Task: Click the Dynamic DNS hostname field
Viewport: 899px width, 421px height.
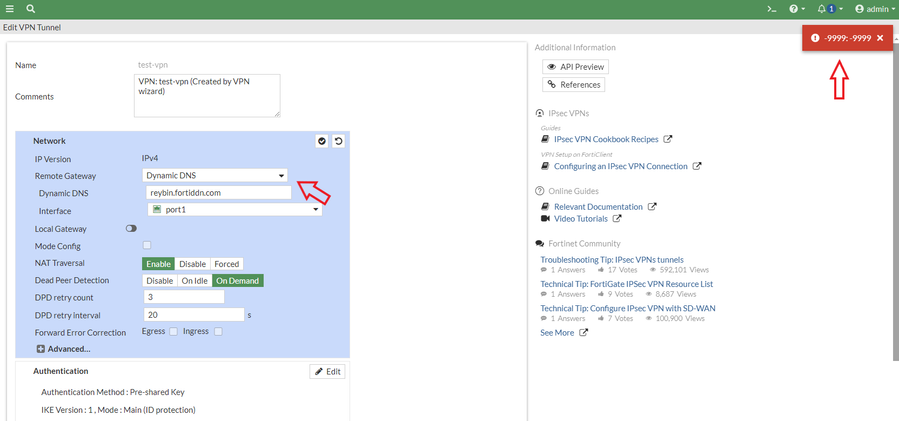Action: click(220, 193)
